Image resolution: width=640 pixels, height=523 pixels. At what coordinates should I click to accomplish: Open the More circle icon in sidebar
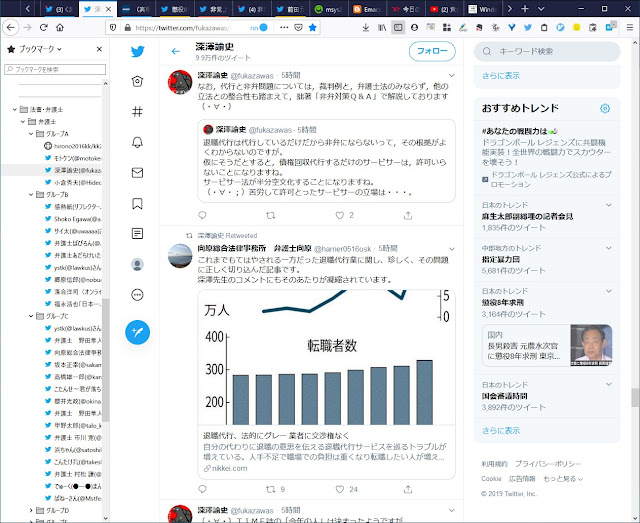click(x=138, y=295)
